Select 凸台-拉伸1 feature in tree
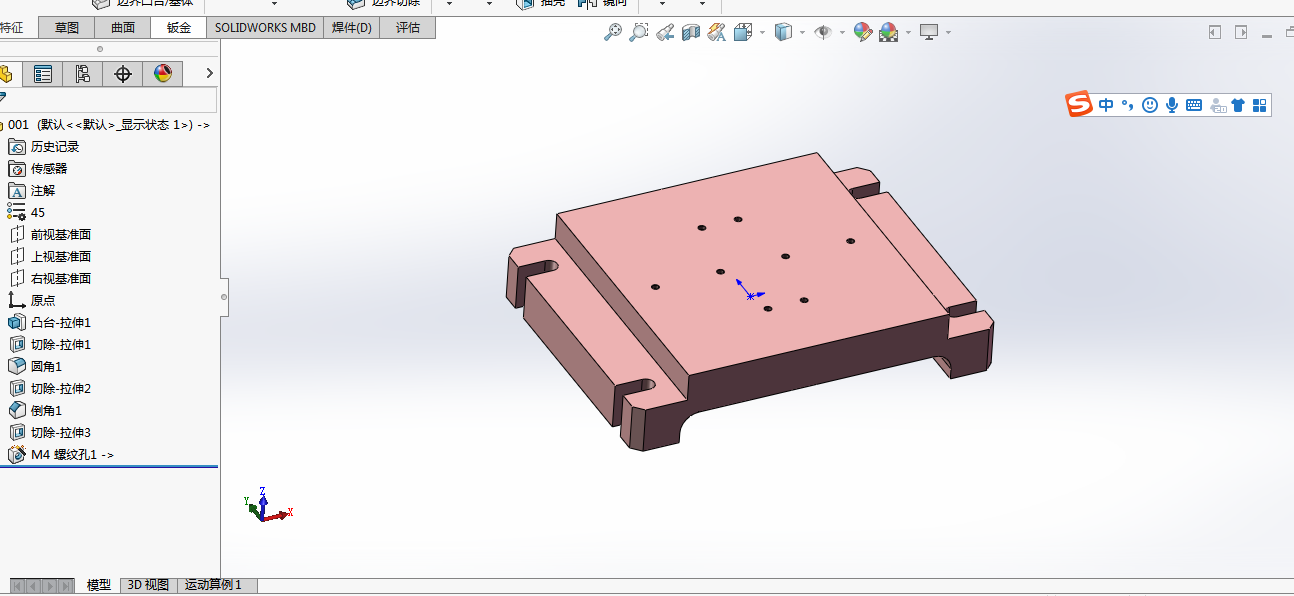Viewport: 1294px width, 596px height. point(61,322)
